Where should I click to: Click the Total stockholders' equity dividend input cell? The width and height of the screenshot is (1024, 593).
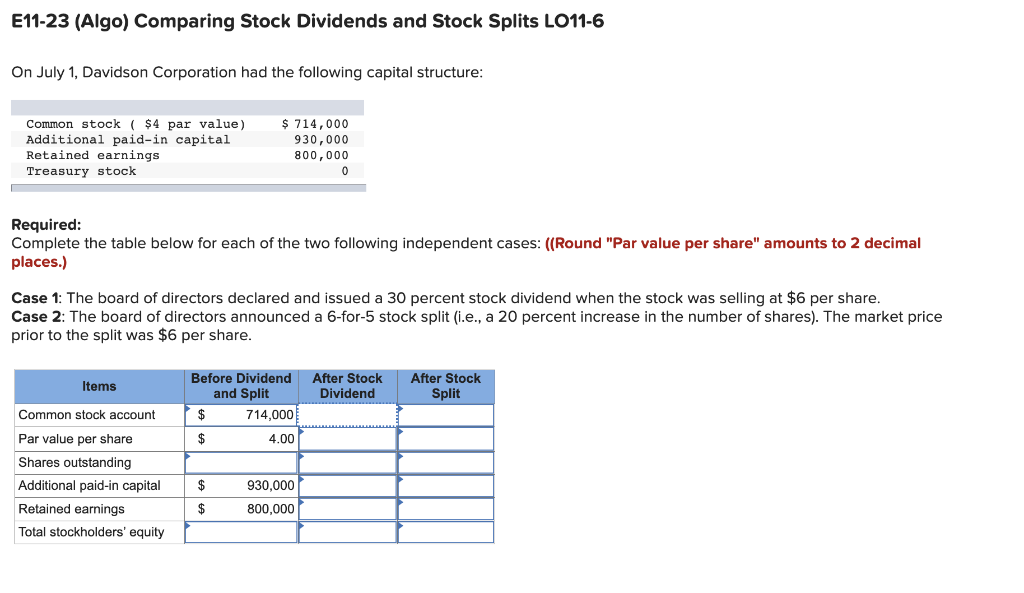pyautogui.click(x=347, y=532)
